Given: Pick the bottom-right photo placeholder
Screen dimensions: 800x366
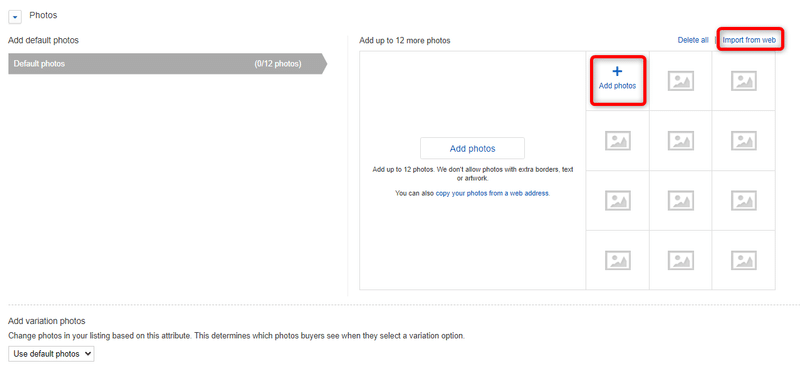Looking at the screenshot, I should point(744,260).
